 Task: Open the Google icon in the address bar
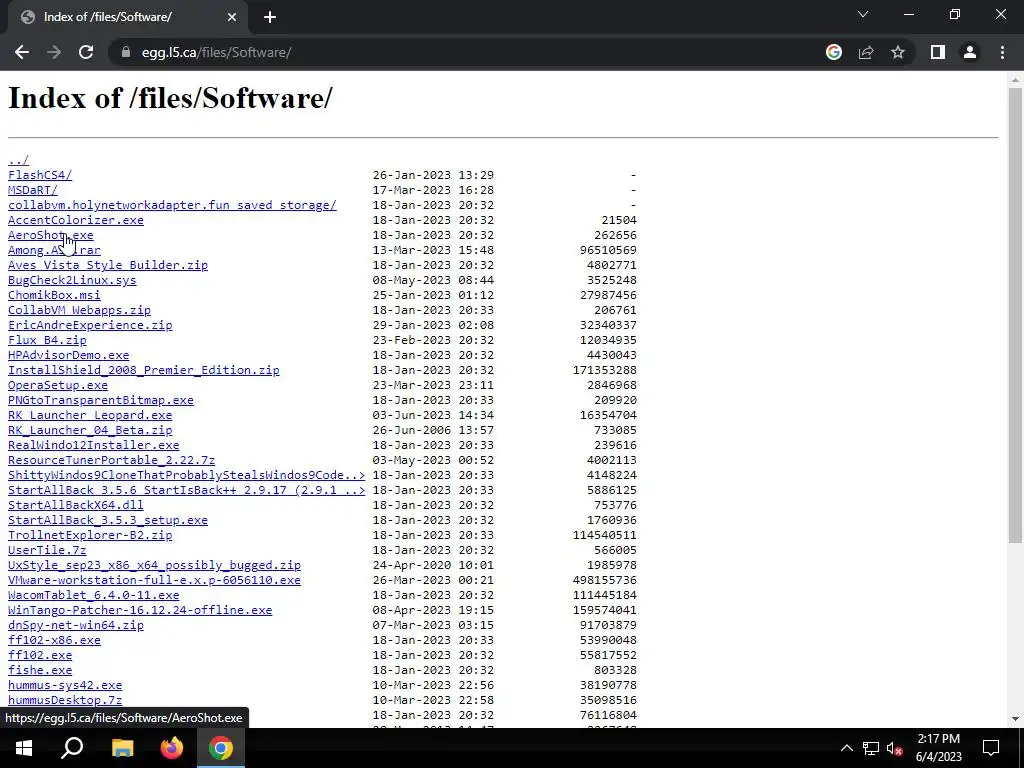[833, 52]
